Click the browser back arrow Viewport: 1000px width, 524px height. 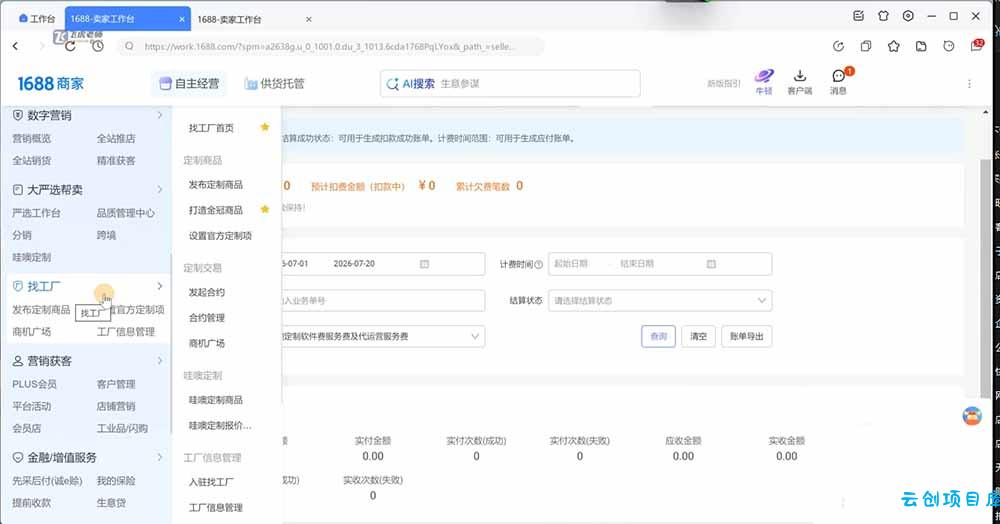pos(15,46)
